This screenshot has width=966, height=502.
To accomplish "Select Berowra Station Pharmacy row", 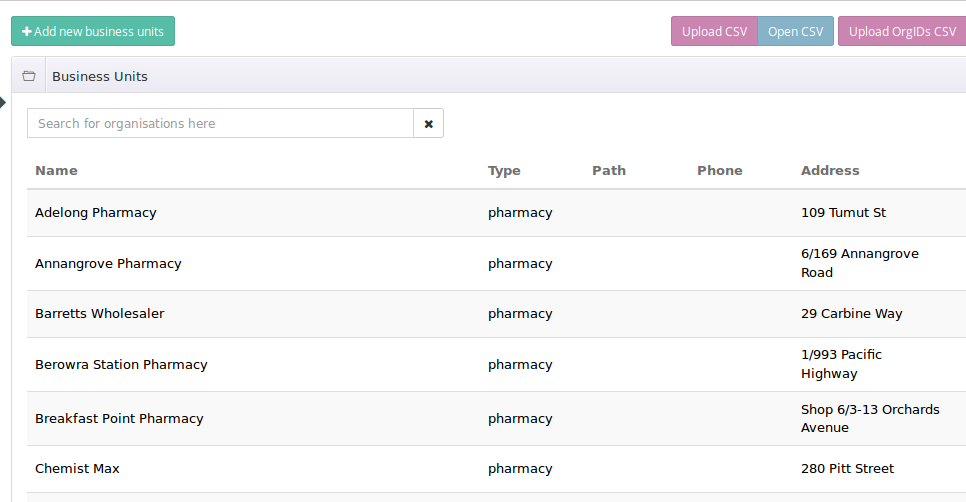I will pos(497,365).
